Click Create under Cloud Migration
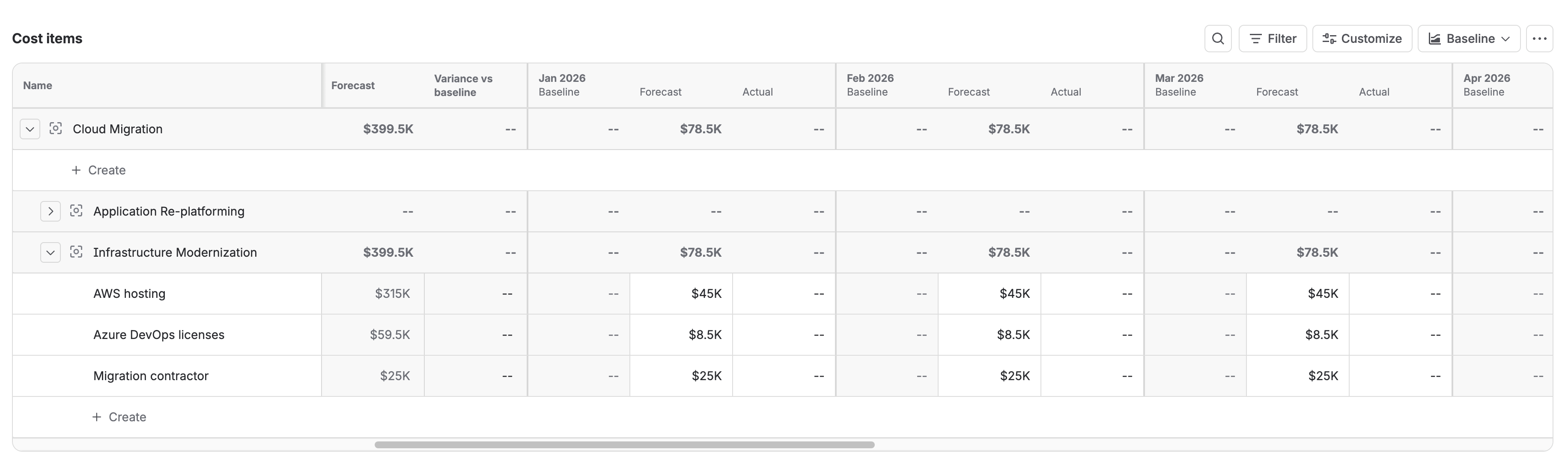 (x=98, y=170)
